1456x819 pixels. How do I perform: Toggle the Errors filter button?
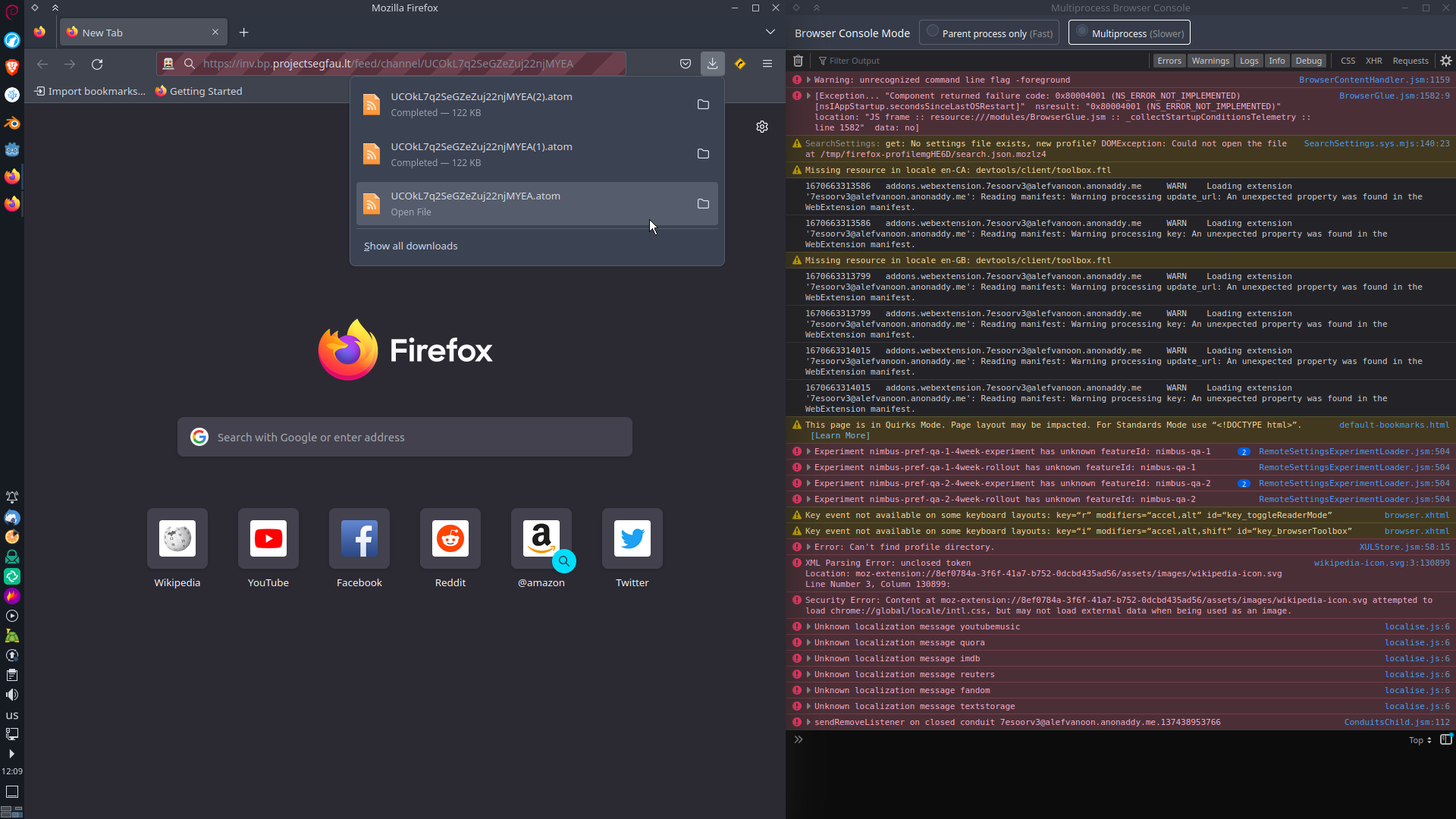1169,61
